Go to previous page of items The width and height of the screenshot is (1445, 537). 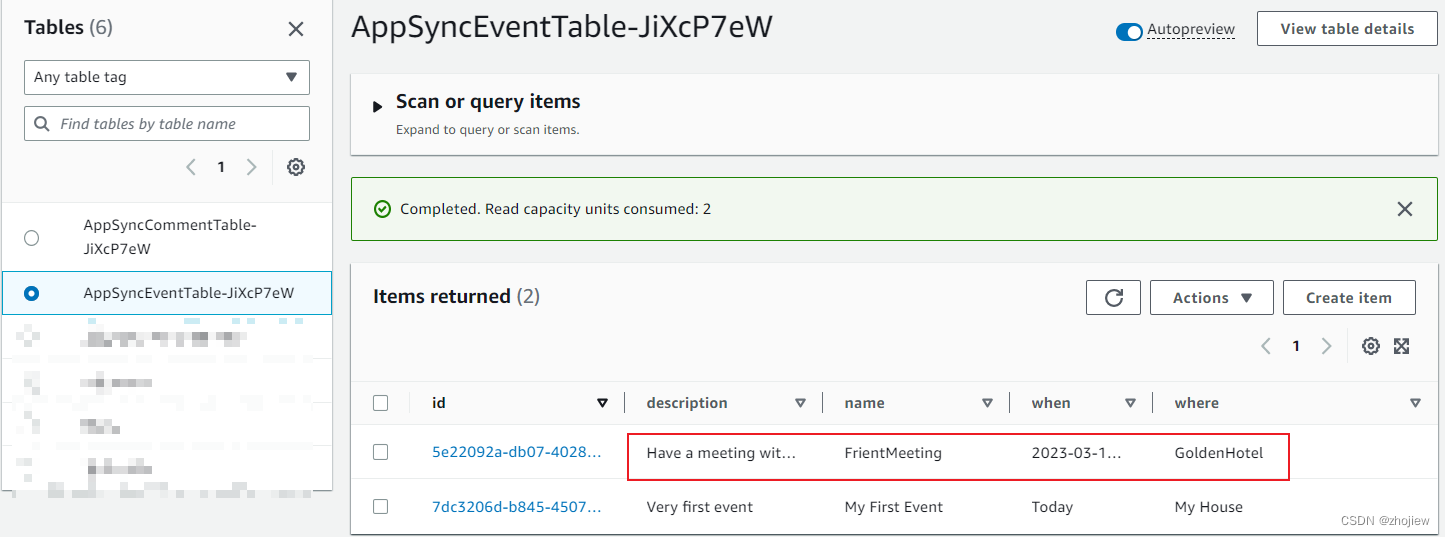click(1266, 346)
